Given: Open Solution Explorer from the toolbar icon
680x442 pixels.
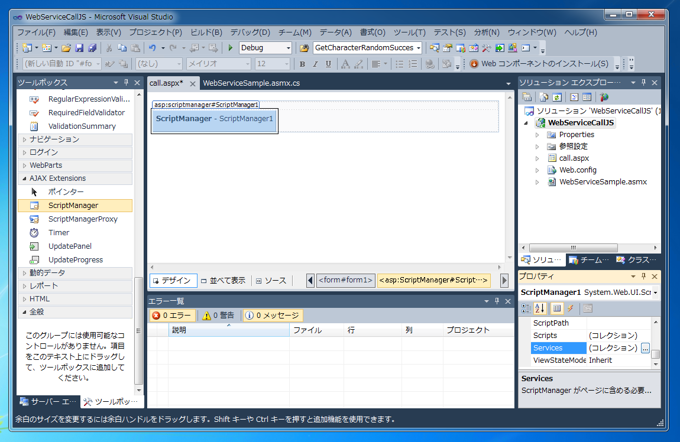Looking at the screenshot, I should (x=434, y=48).
